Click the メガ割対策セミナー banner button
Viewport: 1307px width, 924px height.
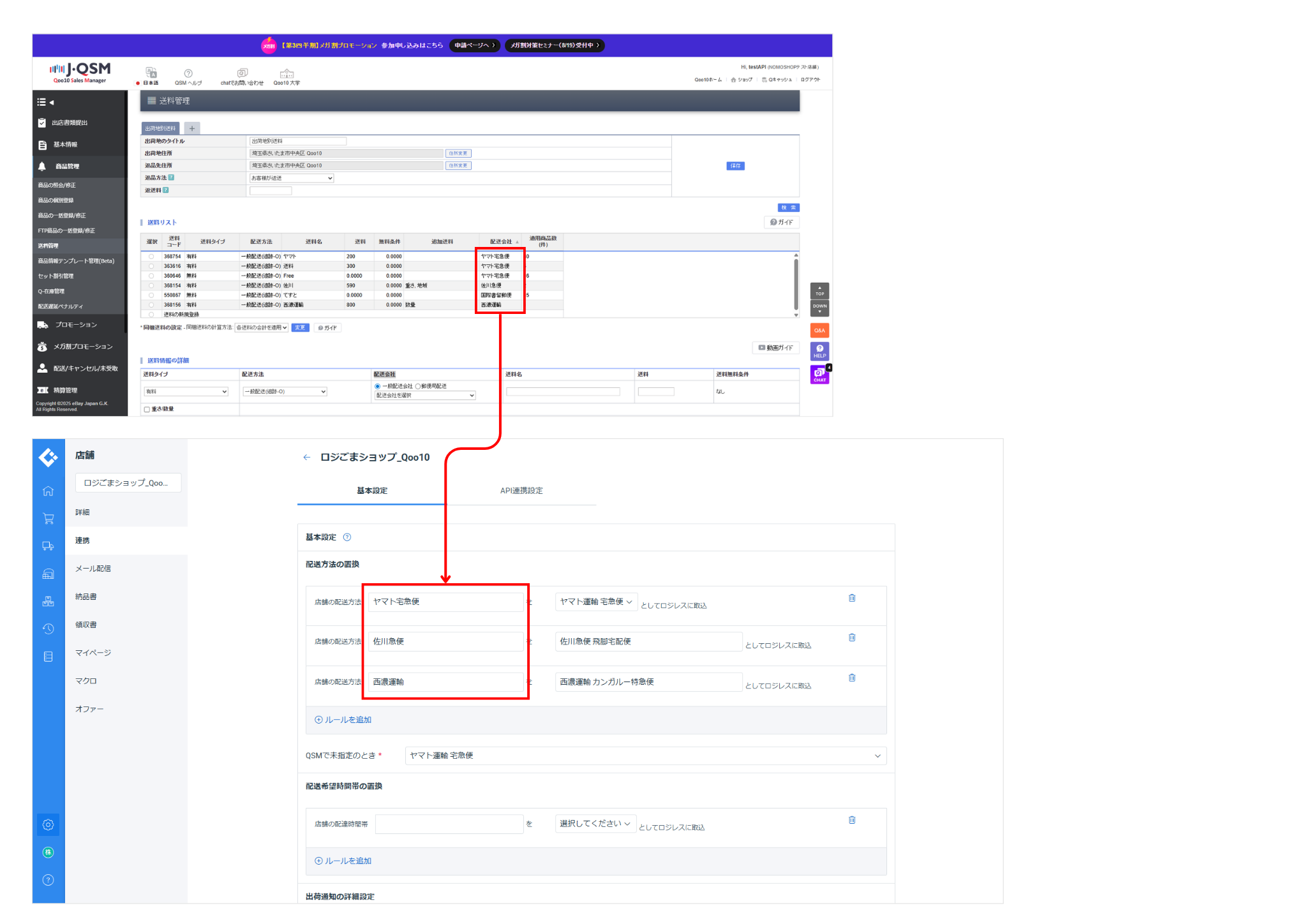[555, 45]
